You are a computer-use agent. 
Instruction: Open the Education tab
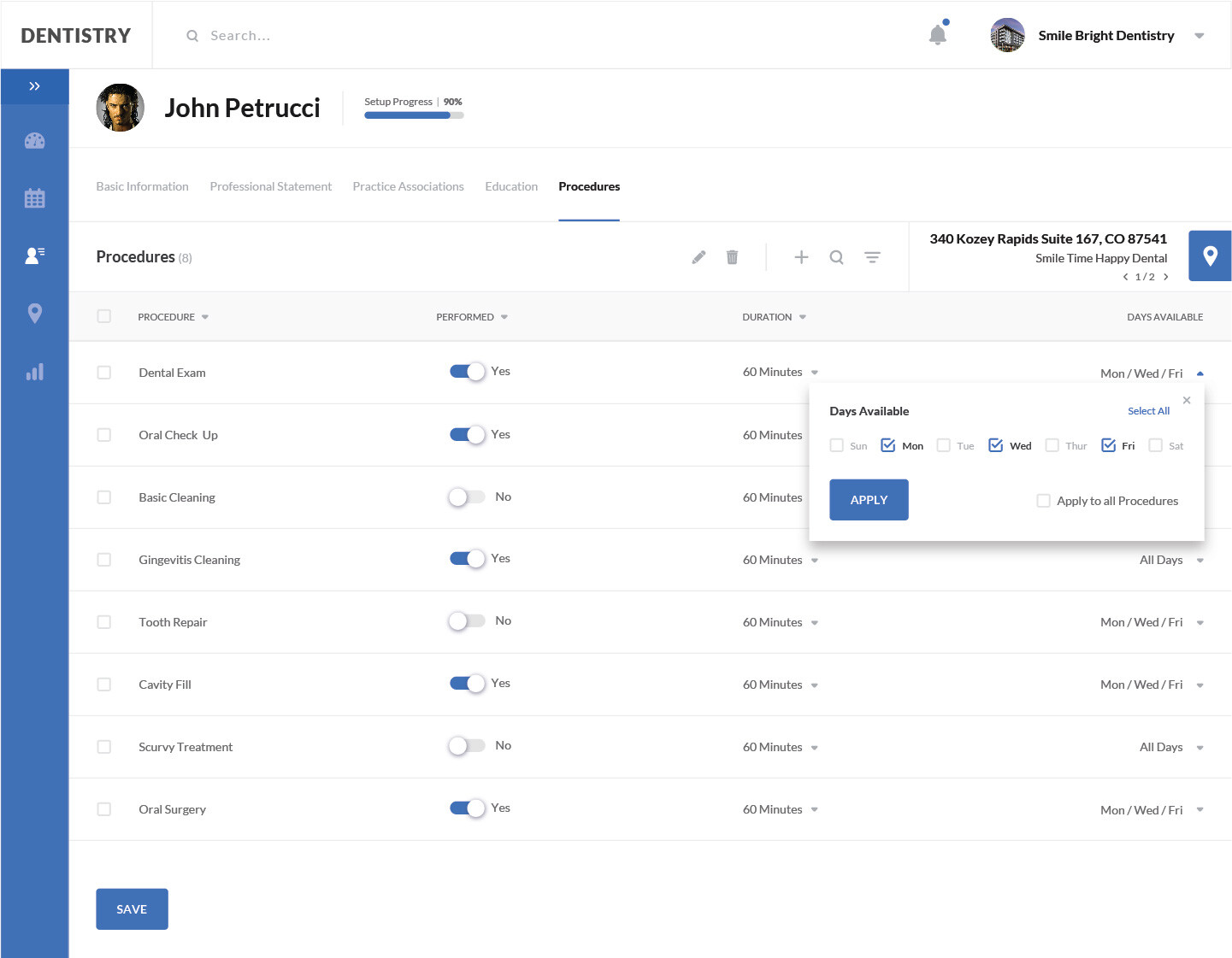pos(511,186)
